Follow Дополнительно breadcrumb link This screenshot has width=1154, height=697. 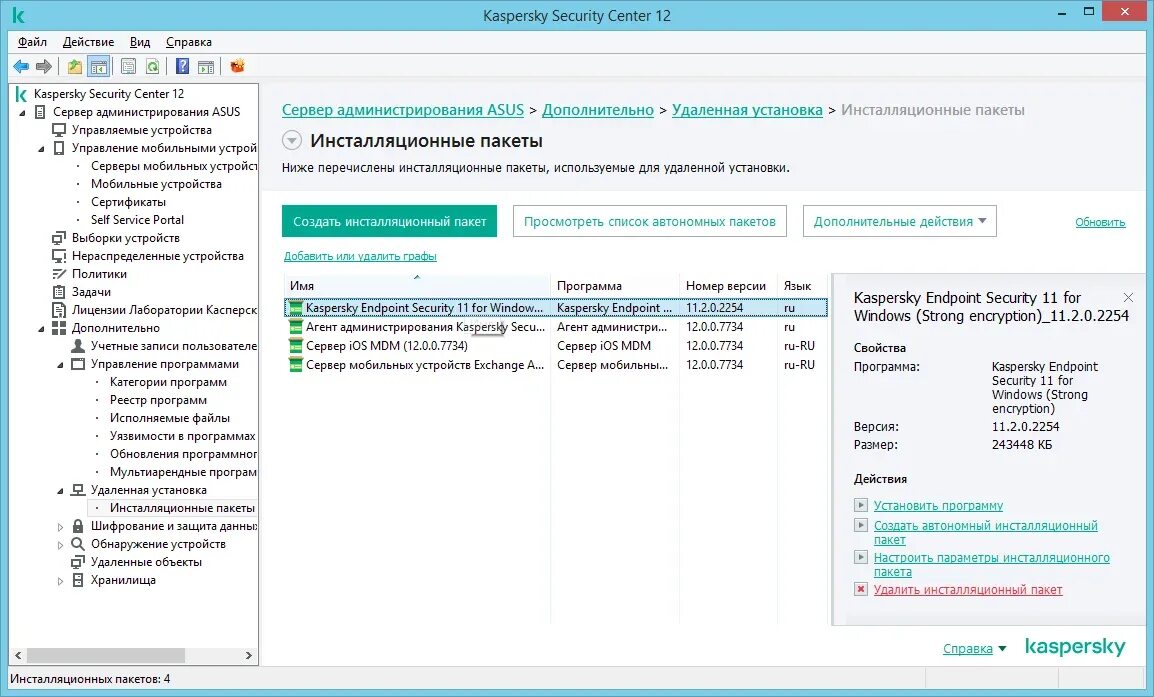(x=598, y=110)
